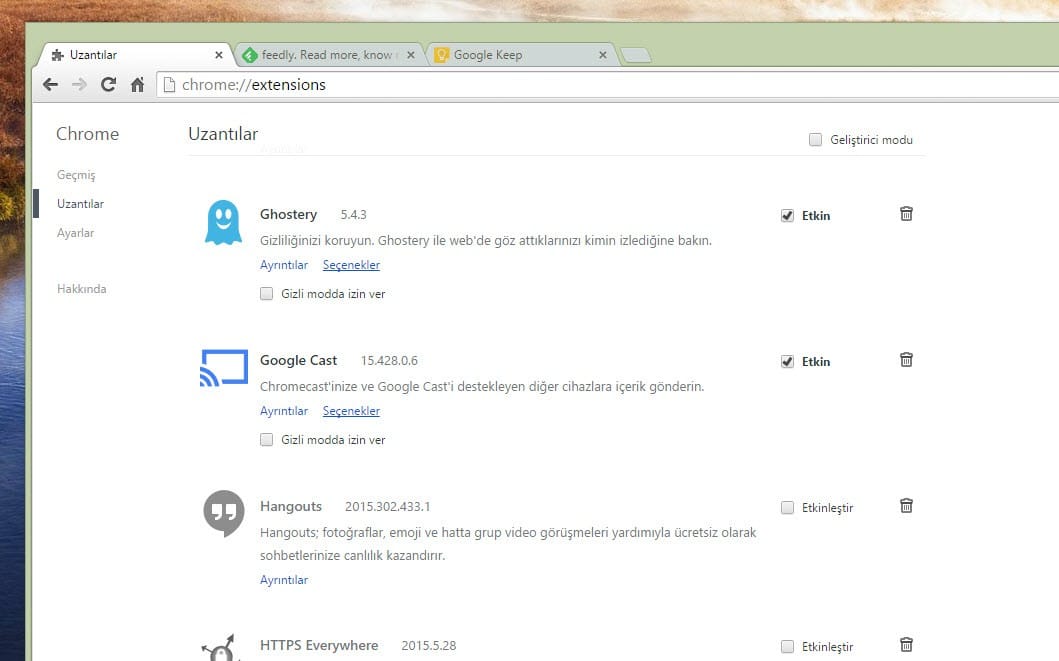The image size is (1059, 661).
Task: Go to the home page icon
Action: pos(137,85)
